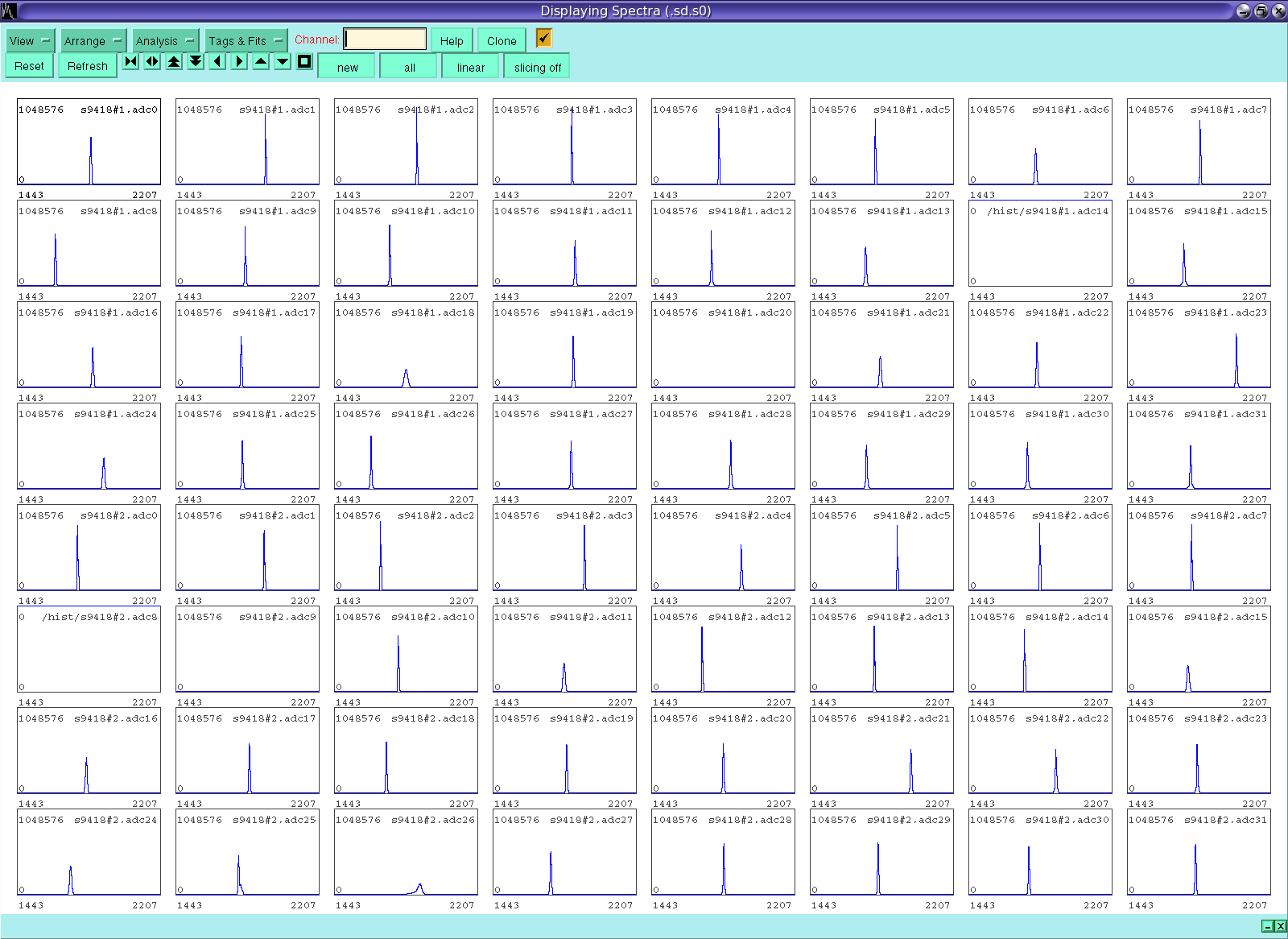The height and width of the screenshot is (939, 1288).
Task: Toggle the slicing off button
Action: click(x=538, y=67)
